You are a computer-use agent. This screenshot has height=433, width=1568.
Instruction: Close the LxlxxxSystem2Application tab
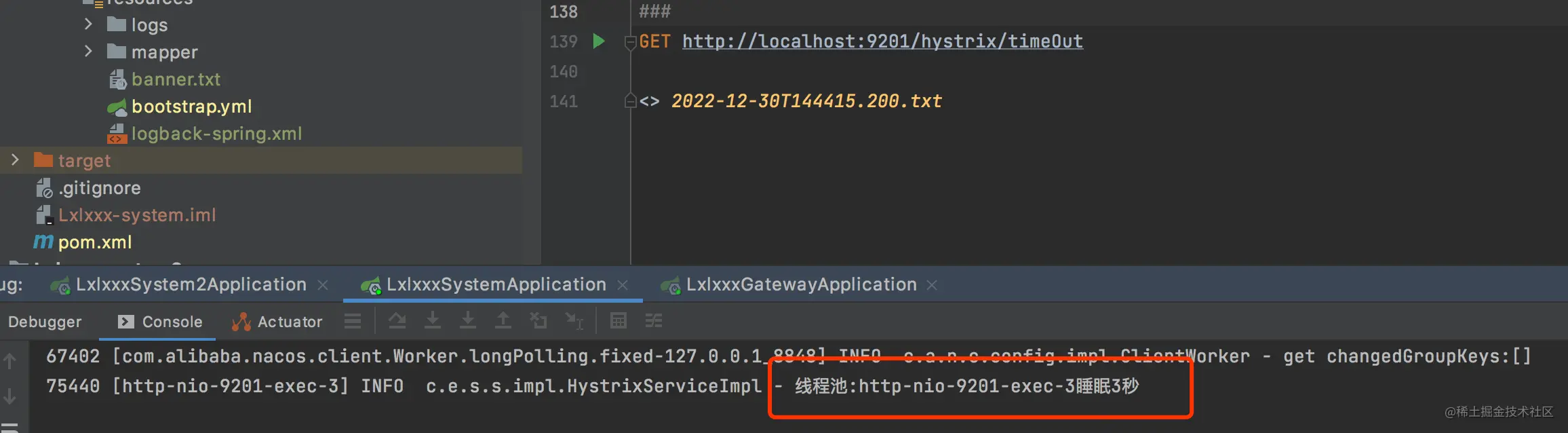(323, 285)
